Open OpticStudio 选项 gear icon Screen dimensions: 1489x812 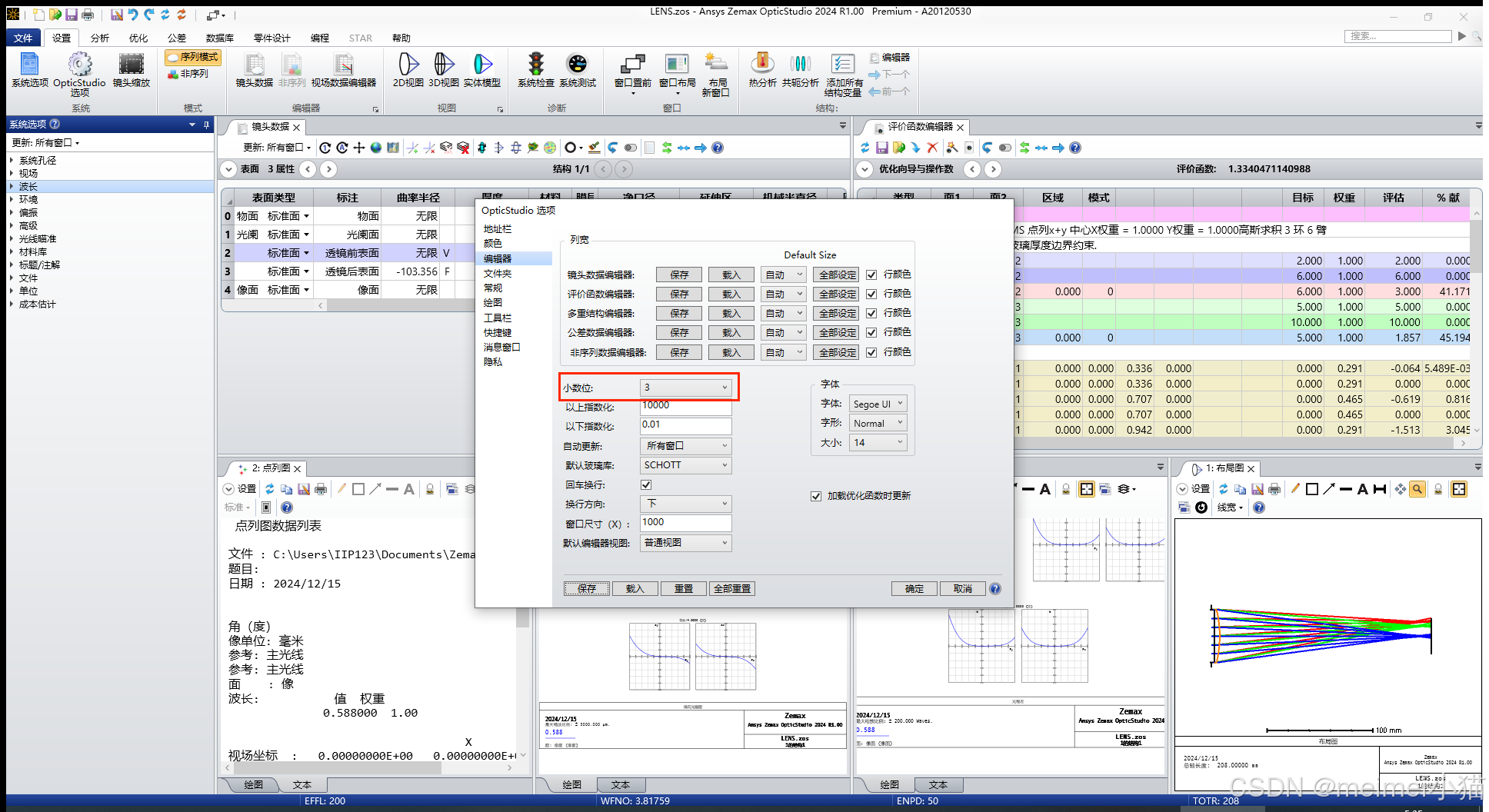[79, 74]
